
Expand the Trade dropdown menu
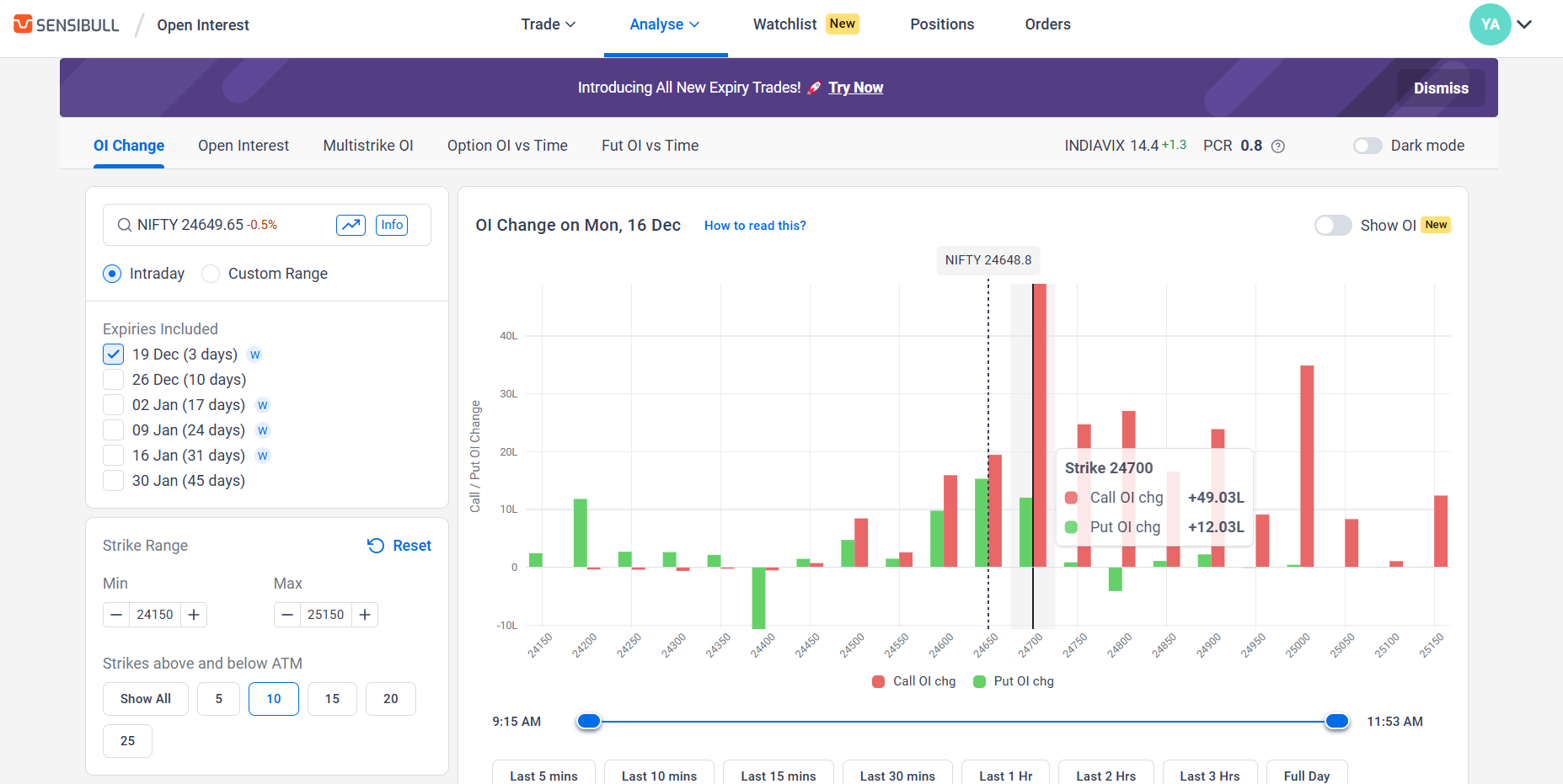coord(548,24)
